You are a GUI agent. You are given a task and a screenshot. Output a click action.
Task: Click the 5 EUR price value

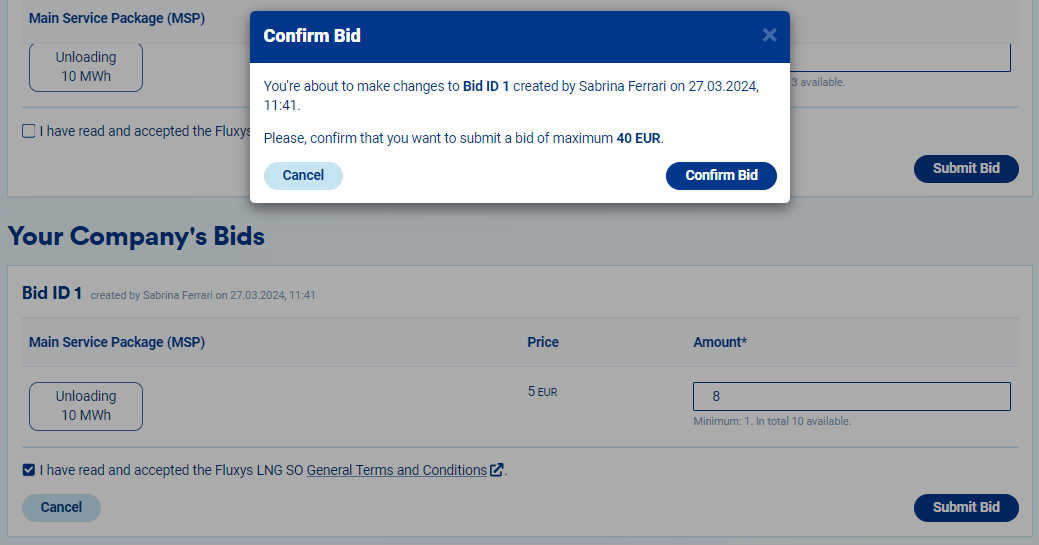pyautogui.click(x=542, y=392)
